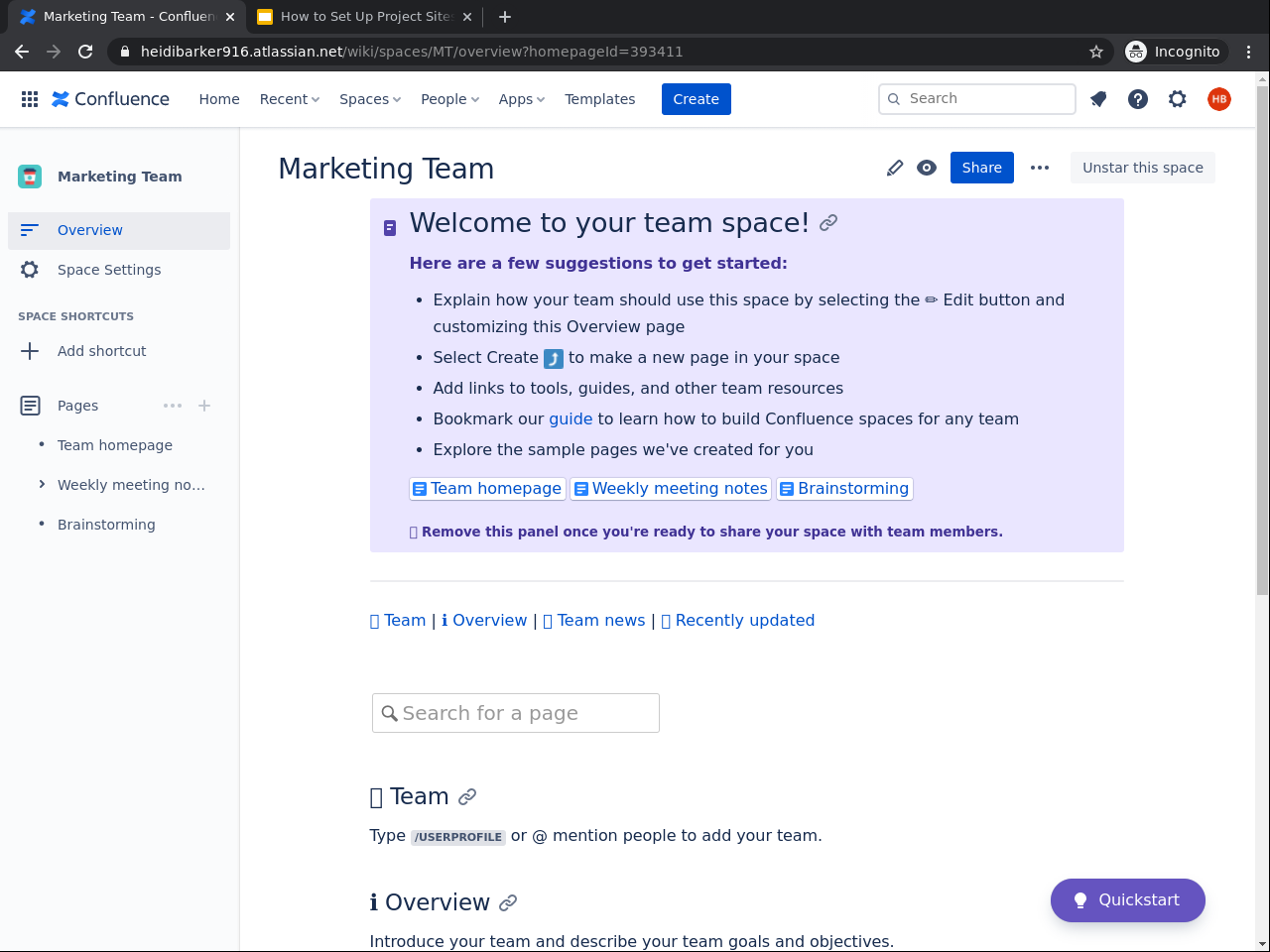Add a new page with Pages plus icon

click(x=204, y=406)
